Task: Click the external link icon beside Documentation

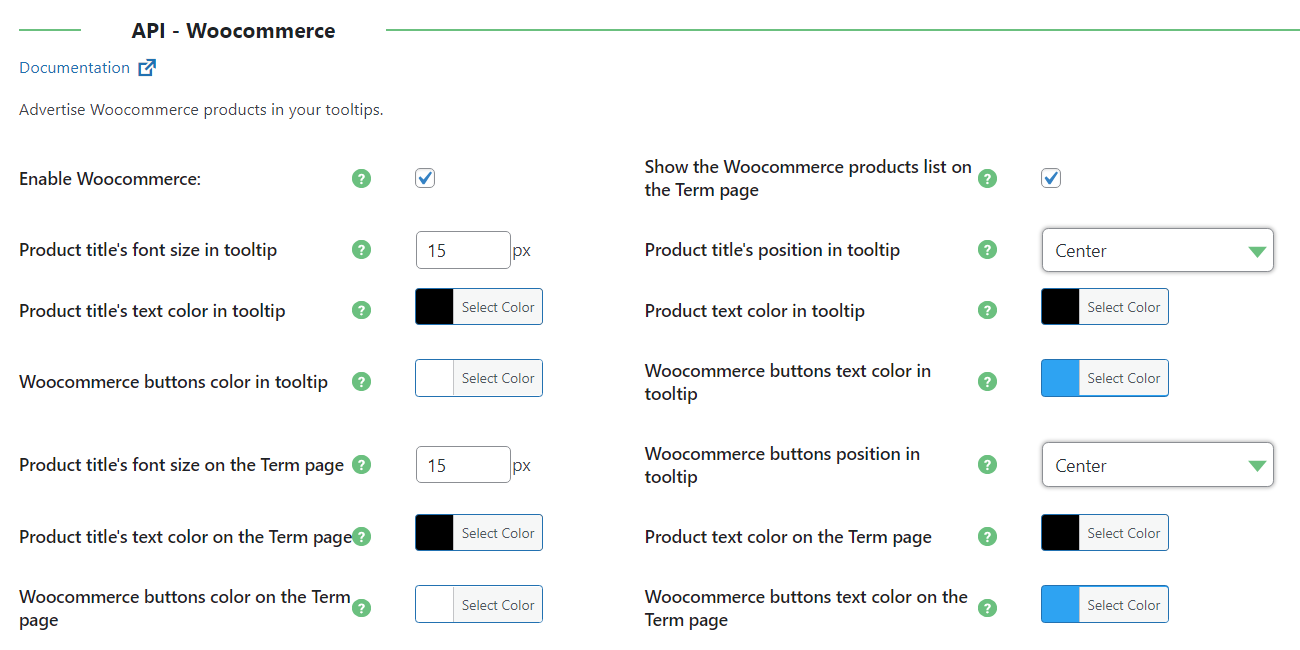Action: [147, 68]
